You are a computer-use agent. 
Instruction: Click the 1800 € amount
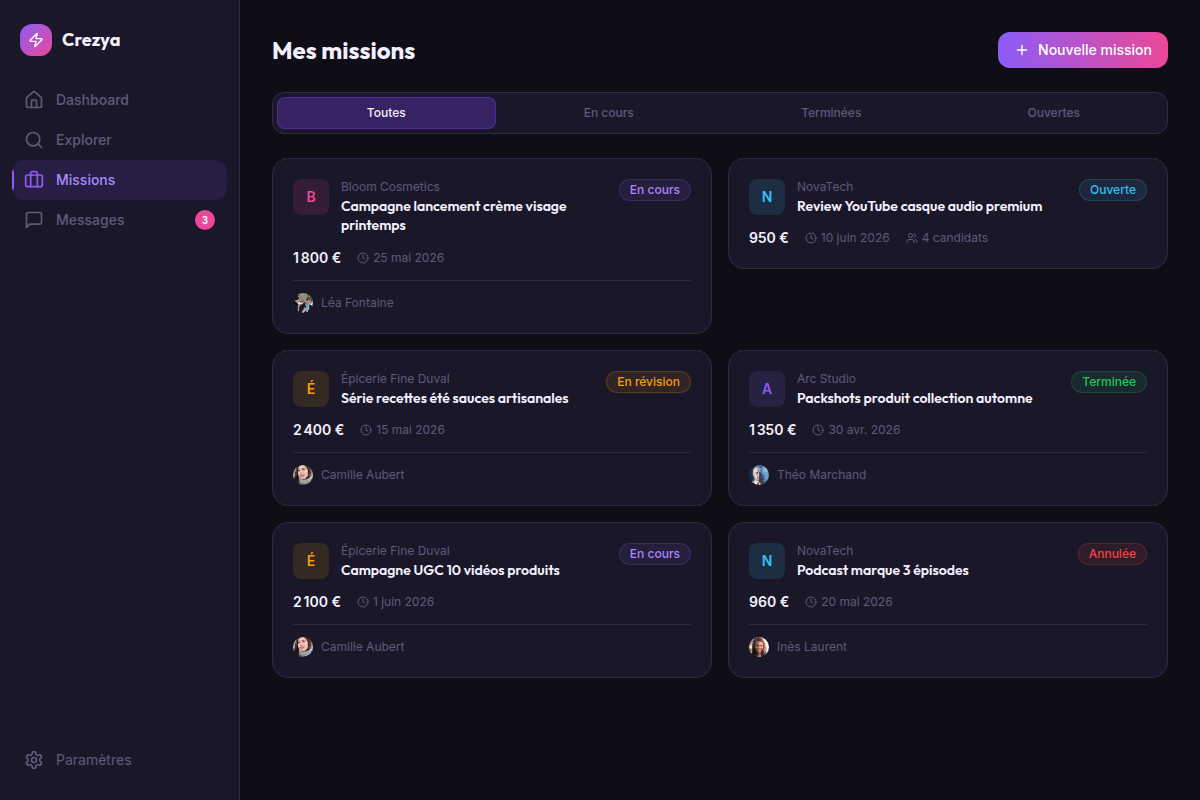pyautogui.click(x=317, y=258)
